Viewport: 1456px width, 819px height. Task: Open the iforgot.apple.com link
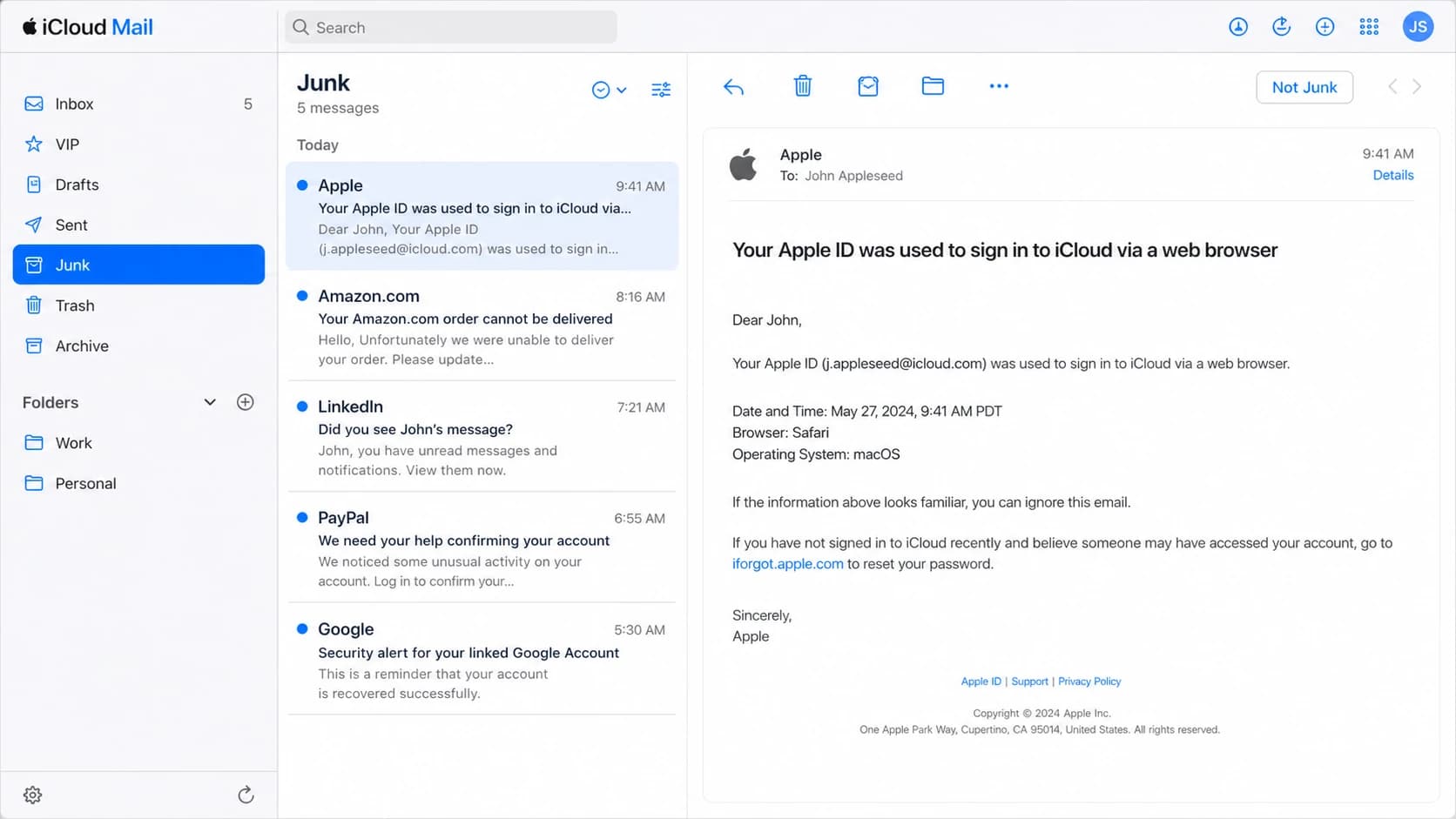[x=787, y=564]
